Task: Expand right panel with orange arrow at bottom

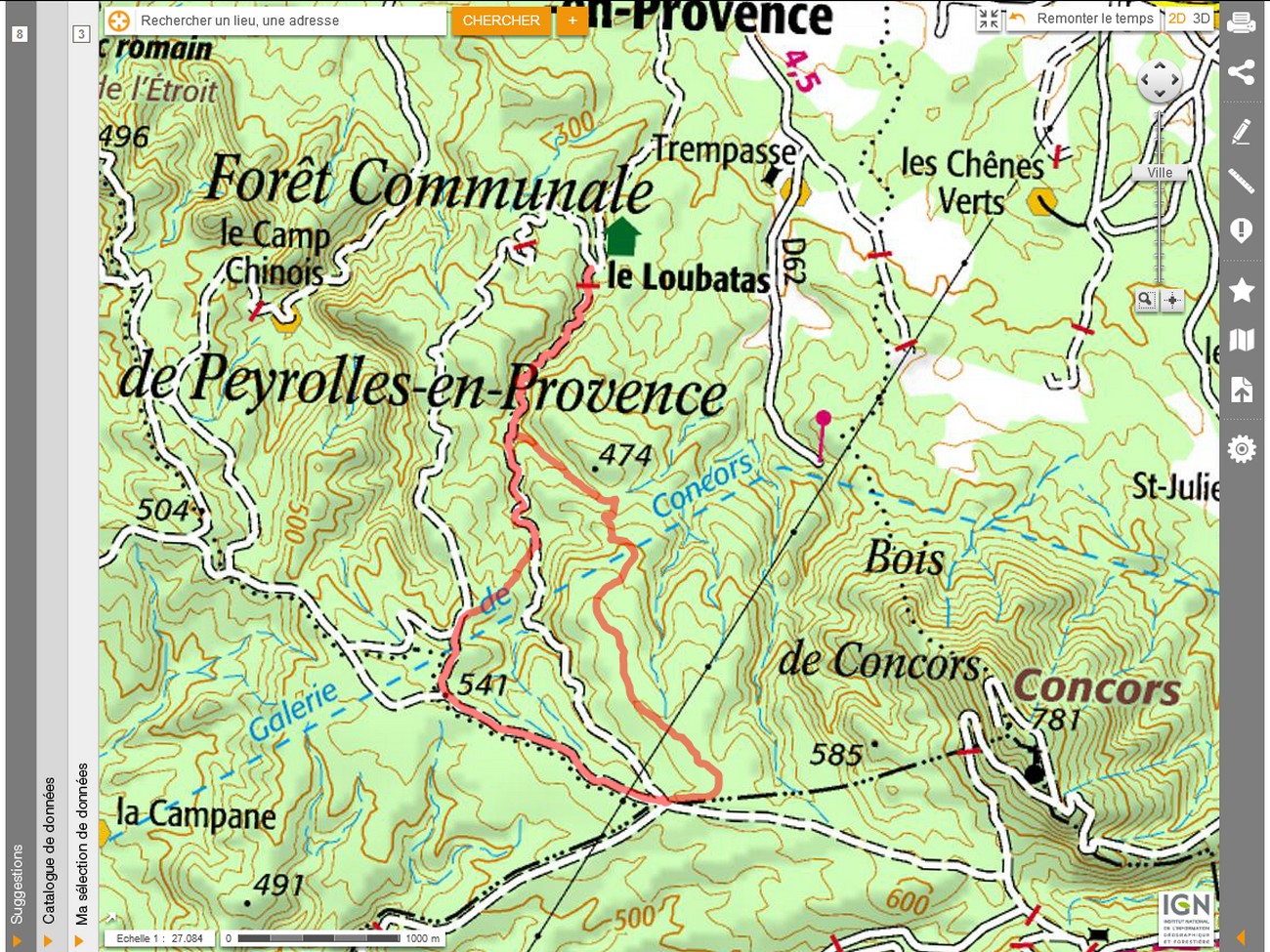Action: coord(1241,938)
